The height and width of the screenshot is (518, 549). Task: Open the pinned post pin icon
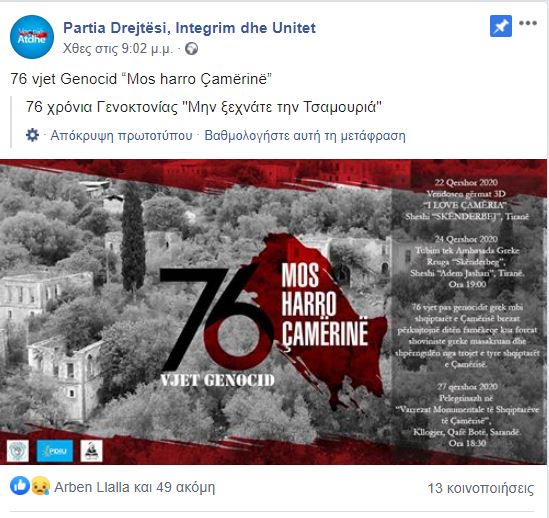click(501, 26)
